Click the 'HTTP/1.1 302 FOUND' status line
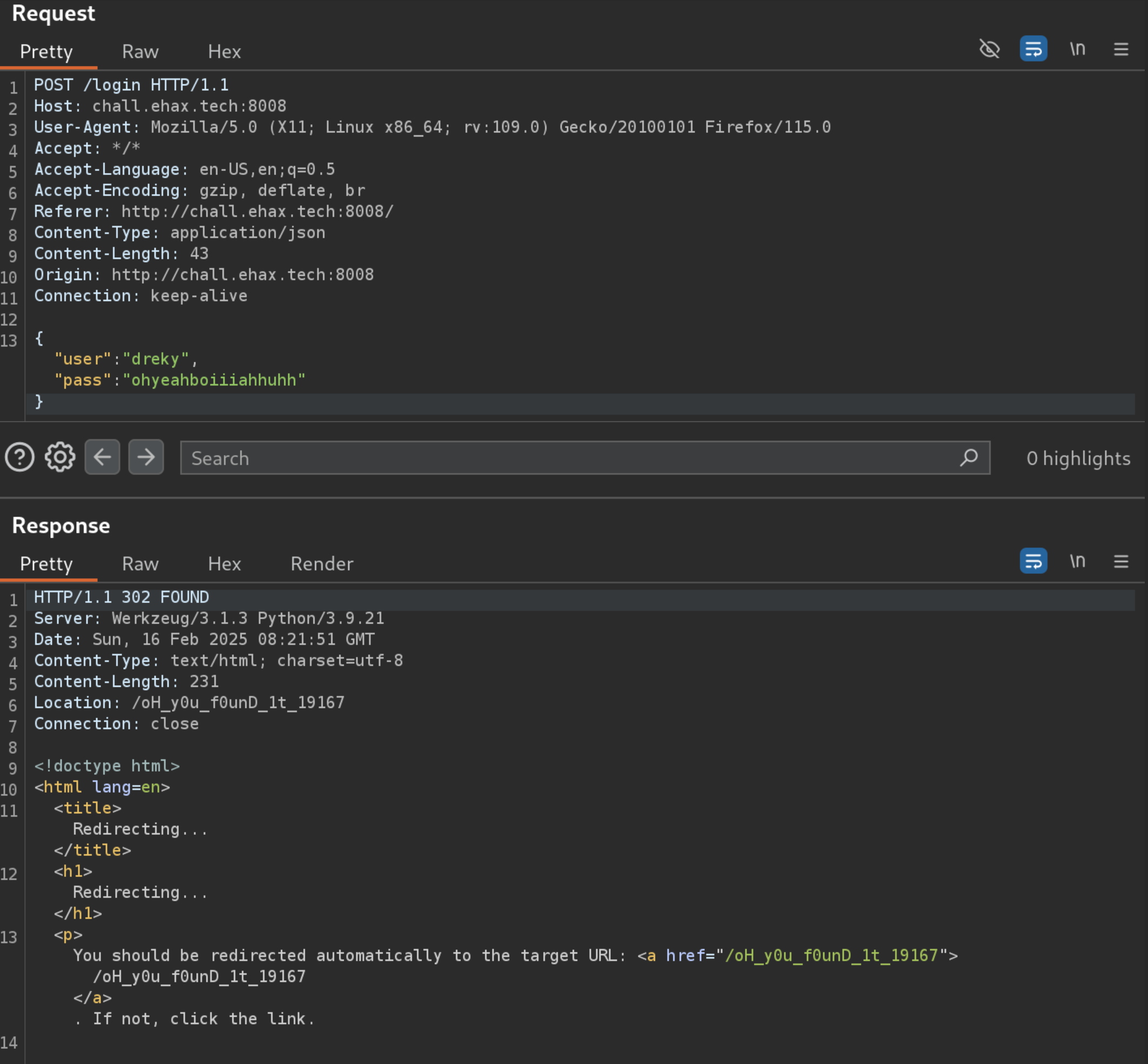Screen dimensions: 1148x1064 tap(122, 598)
